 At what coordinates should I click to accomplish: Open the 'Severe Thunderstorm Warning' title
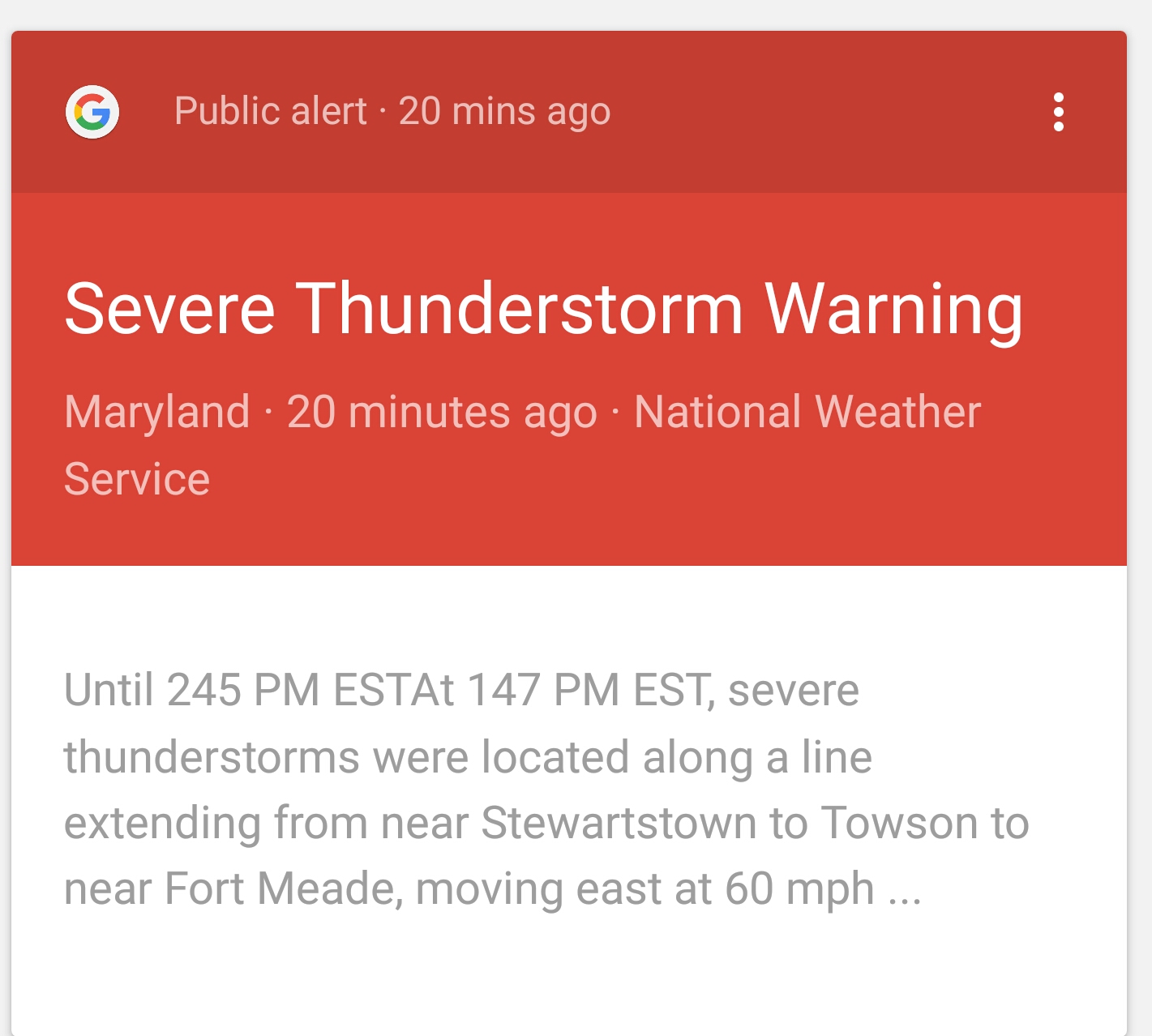click(544, 309)
